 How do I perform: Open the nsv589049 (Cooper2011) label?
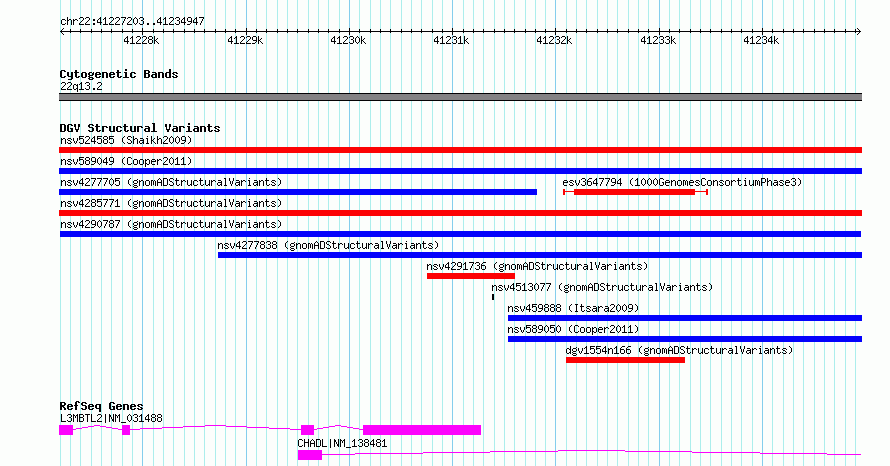126,161
